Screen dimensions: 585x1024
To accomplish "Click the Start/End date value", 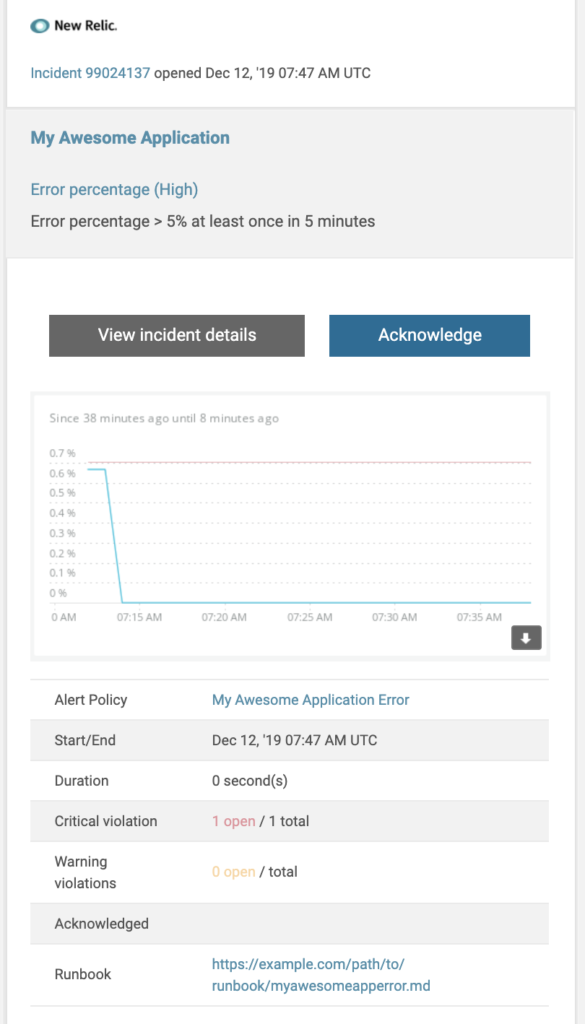I will (294, 741).
